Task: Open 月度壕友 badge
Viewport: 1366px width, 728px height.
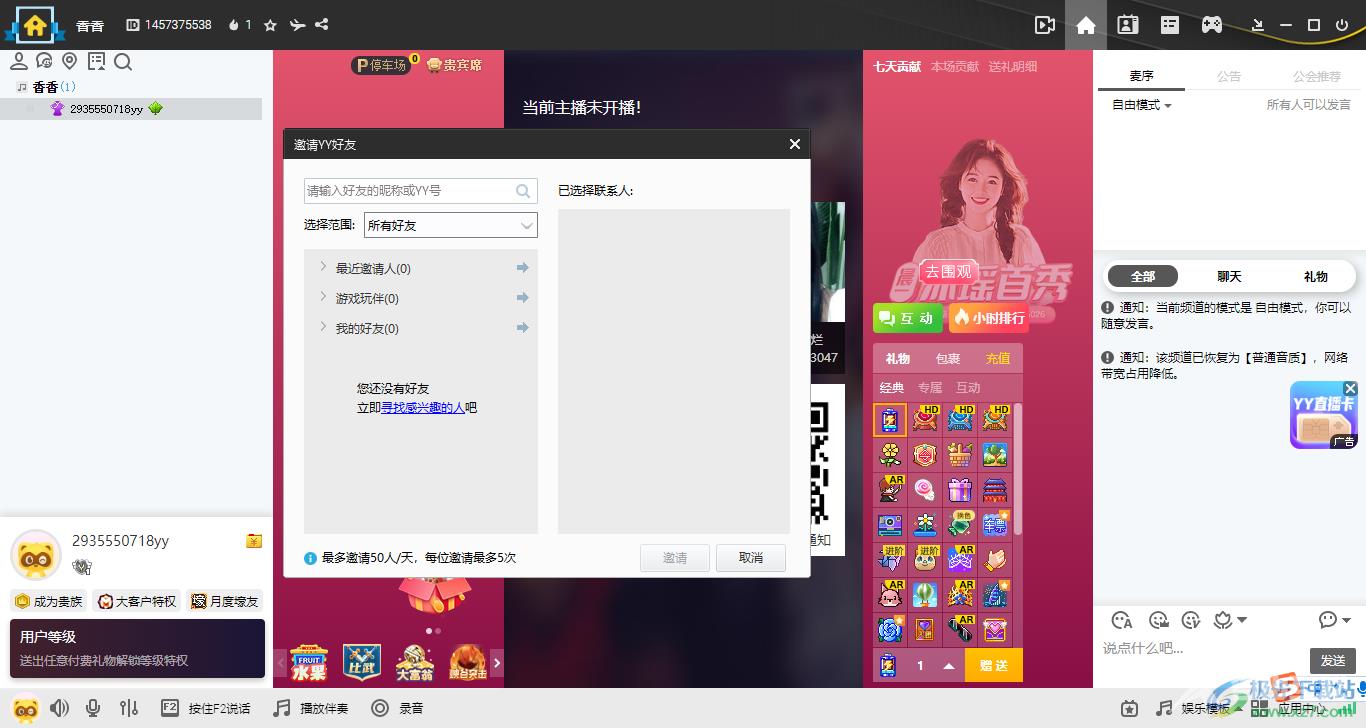Action: (225, 601)
